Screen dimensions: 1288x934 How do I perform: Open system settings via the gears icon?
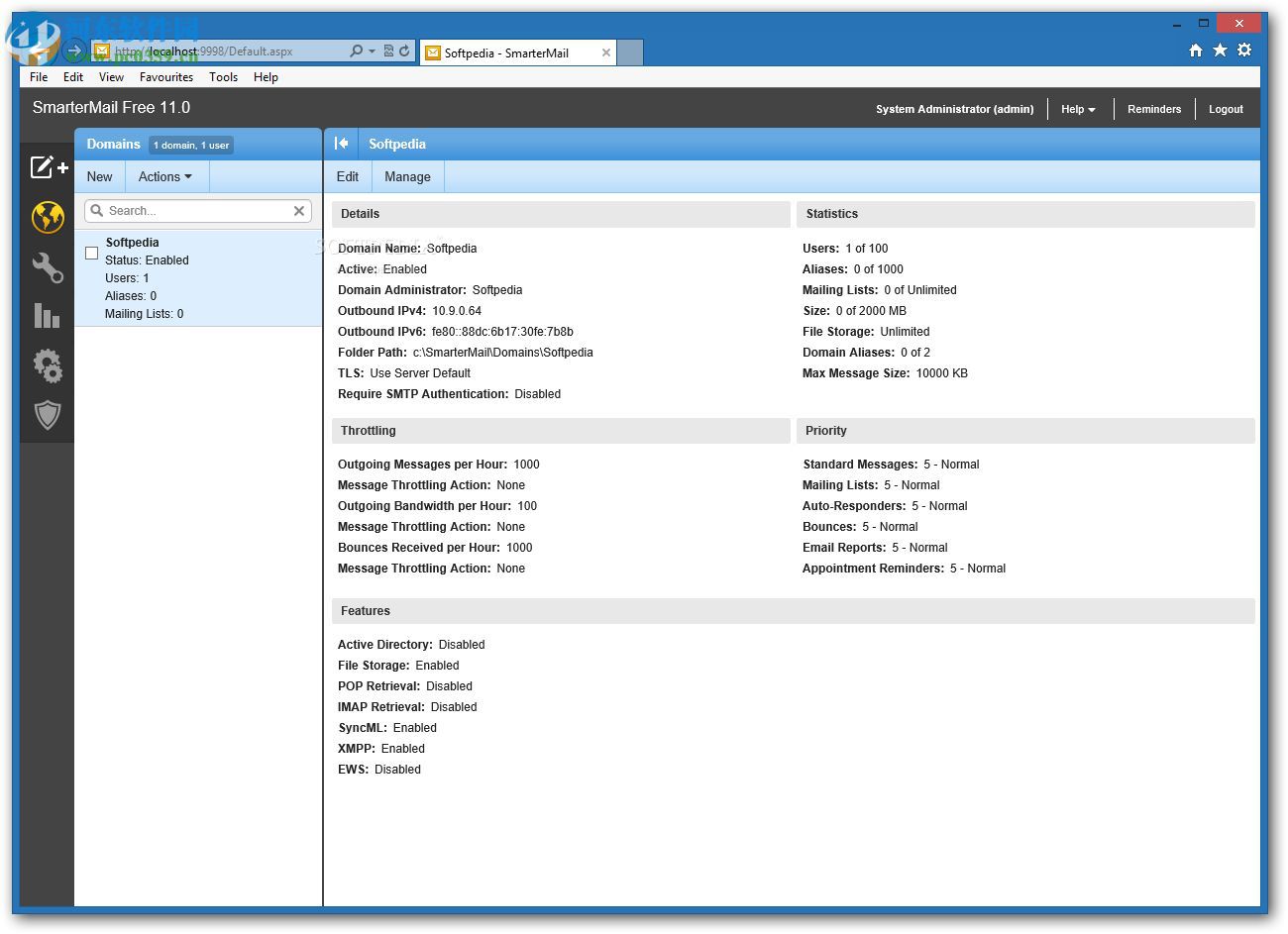47,365
